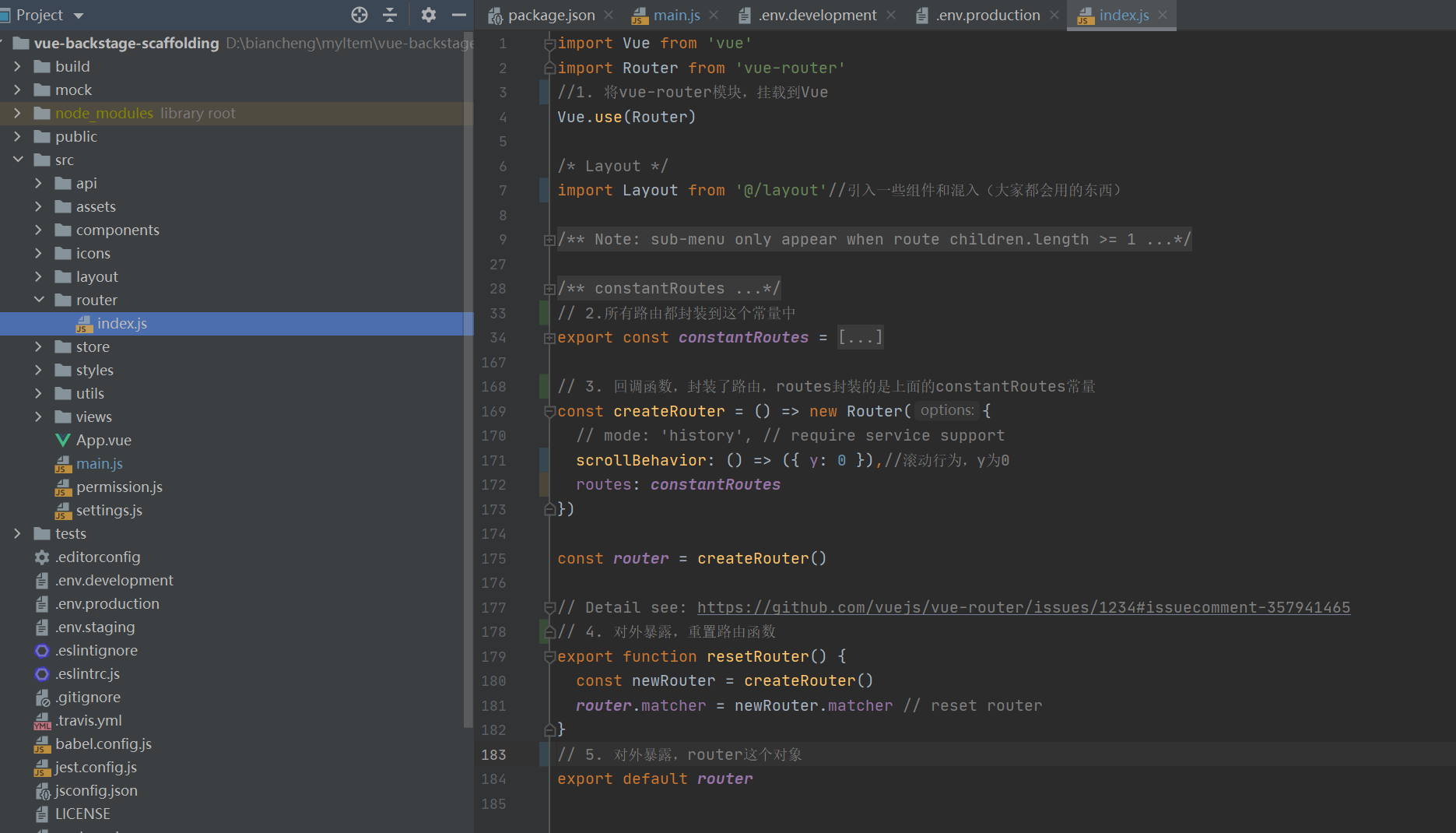Click the collapse all icon in Project toolbar
The image size is (1456, 833).
[x=390, y=15]
